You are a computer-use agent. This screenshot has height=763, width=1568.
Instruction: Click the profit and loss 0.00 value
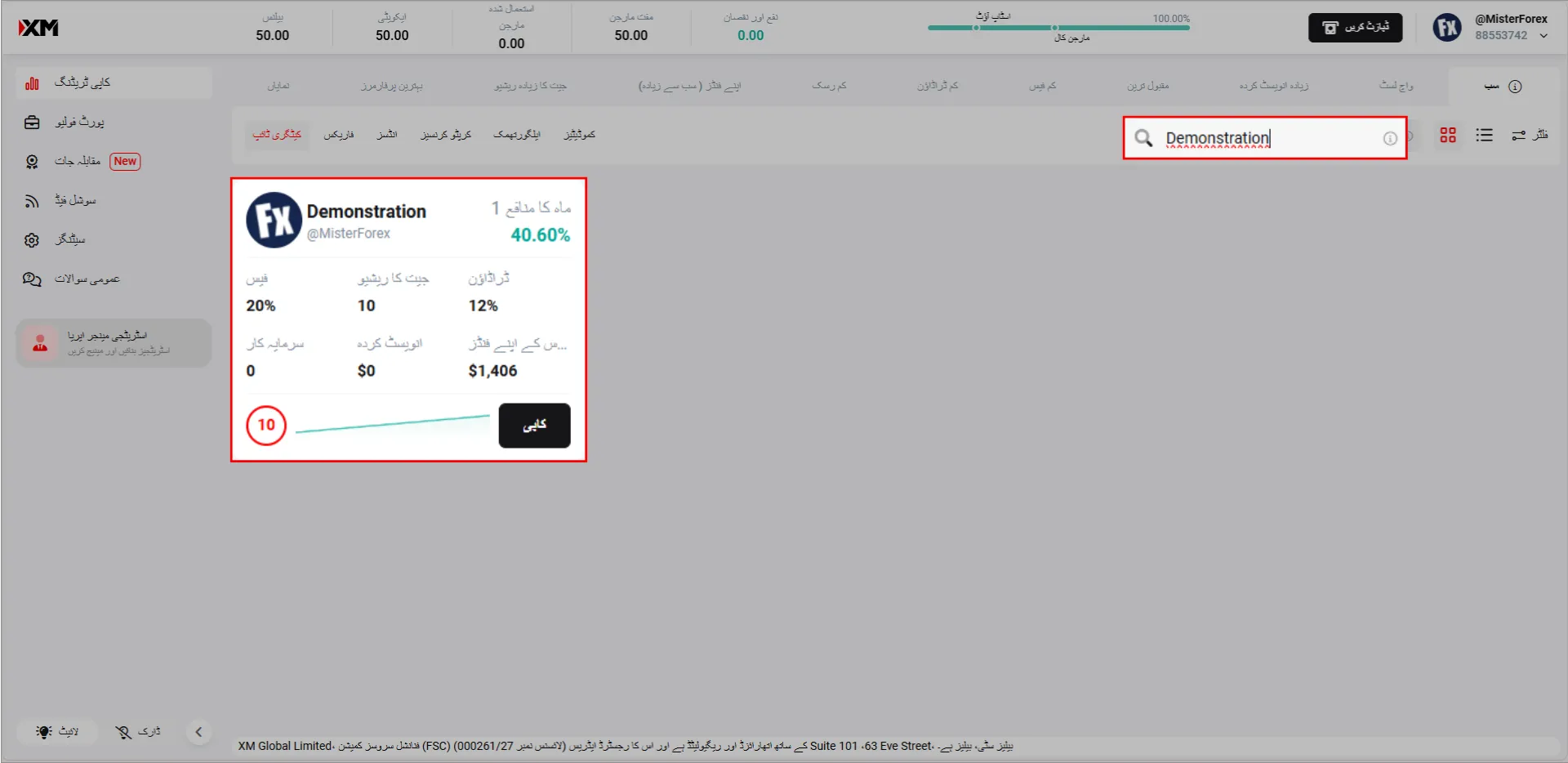(x=751, y=36)
